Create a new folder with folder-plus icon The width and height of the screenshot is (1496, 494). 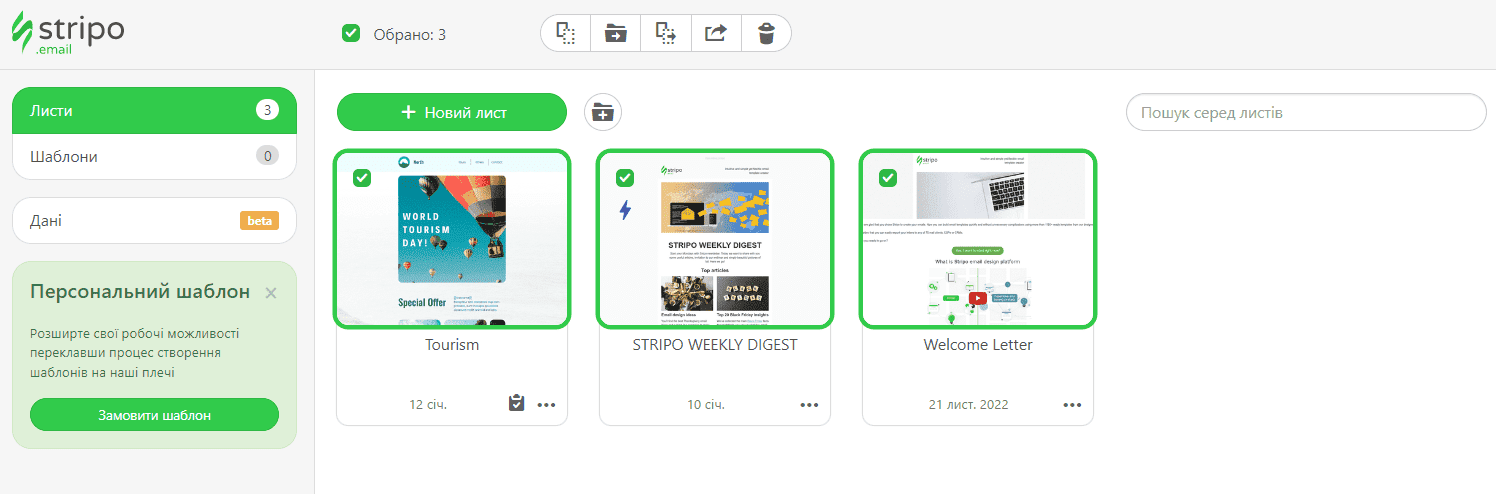coord(602,112)
